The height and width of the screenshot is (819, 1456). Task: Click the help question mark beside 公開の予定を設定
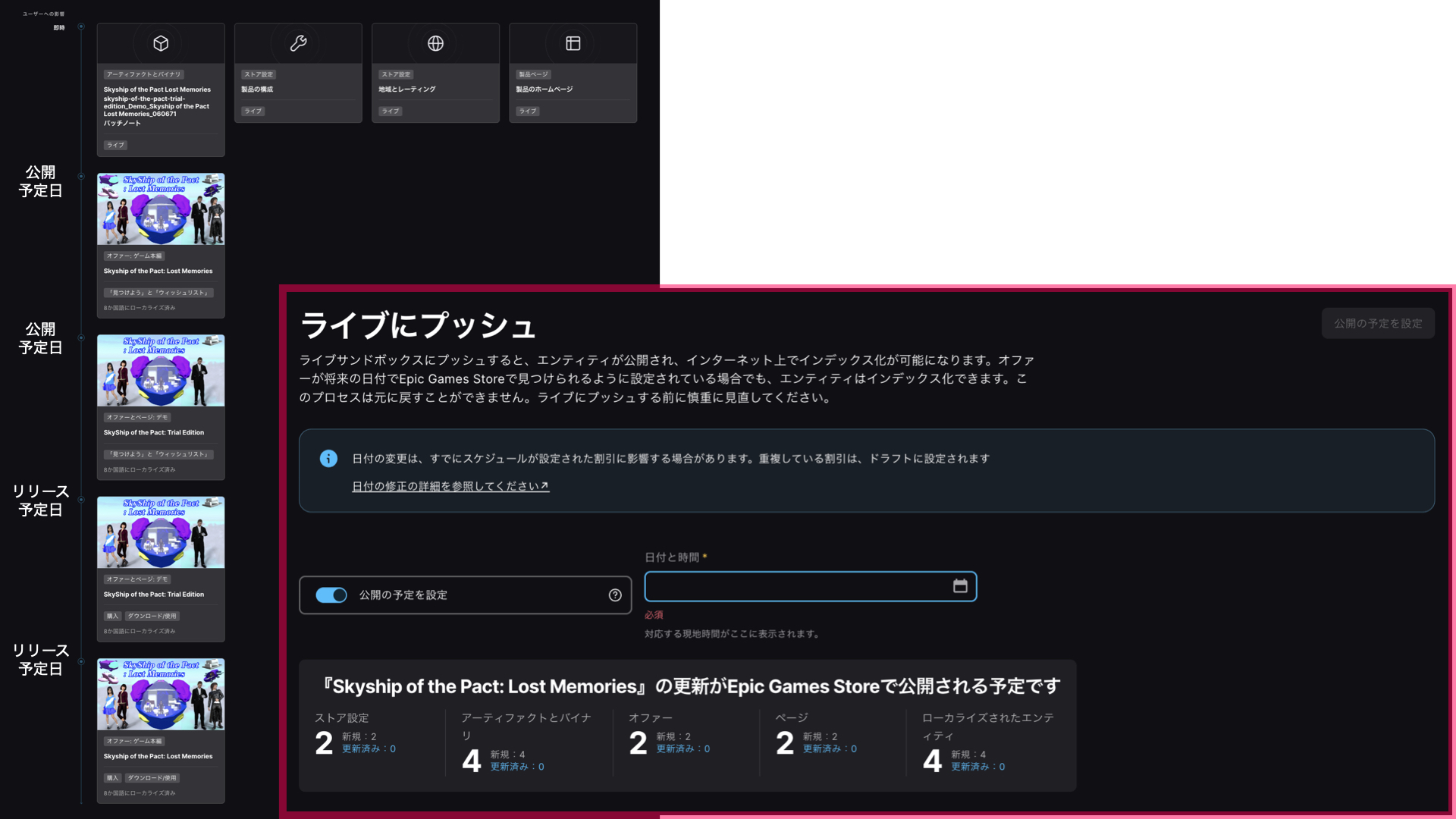point(615,595)
